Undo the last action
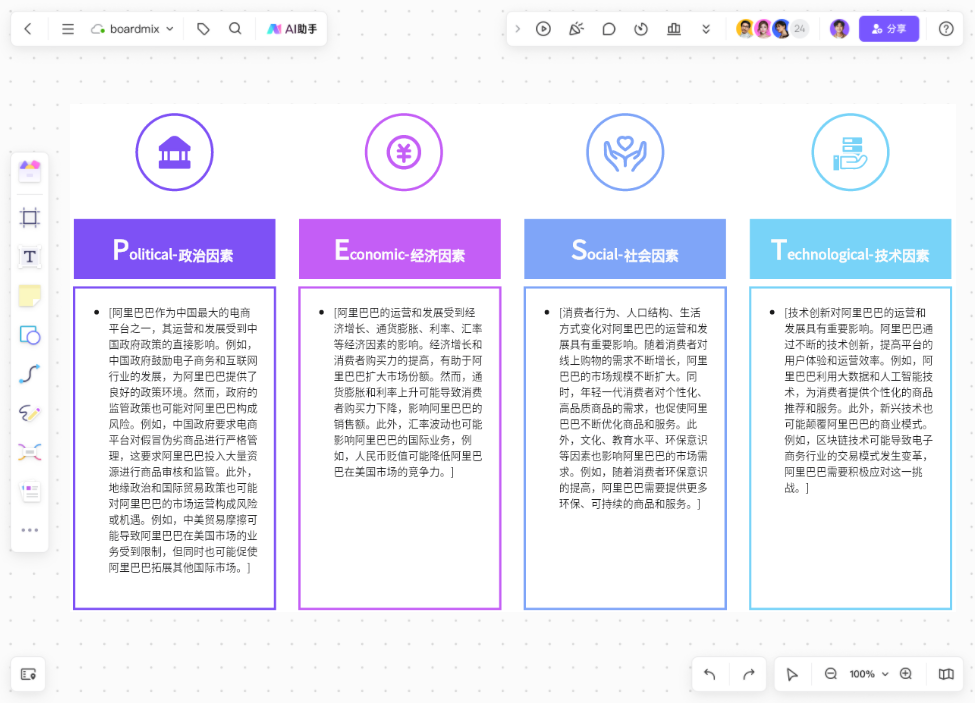The width and height of the screenshot is (976, 704). point(710,674)
